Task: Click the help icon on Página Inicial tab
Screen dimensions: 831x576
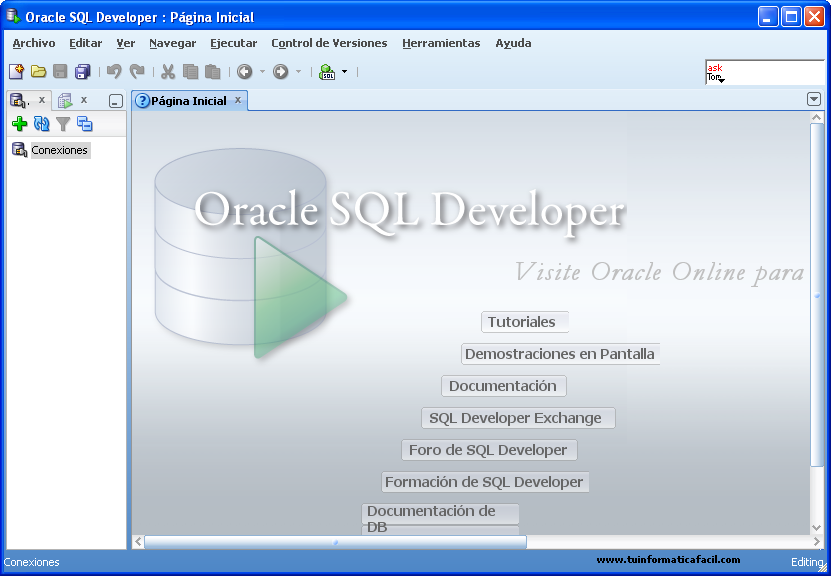Action: click(x=142, y=101)
